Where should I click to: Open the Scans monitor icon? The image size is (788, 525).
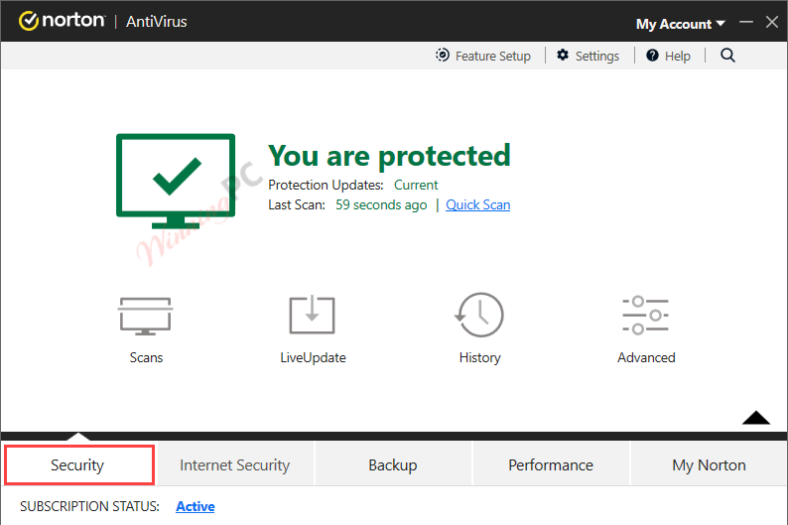[146, 316]
